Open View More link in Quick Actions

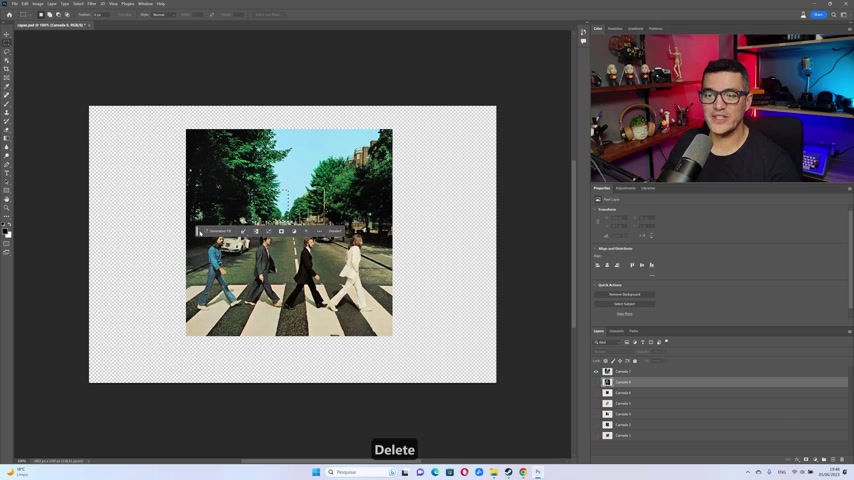point(624,314)
